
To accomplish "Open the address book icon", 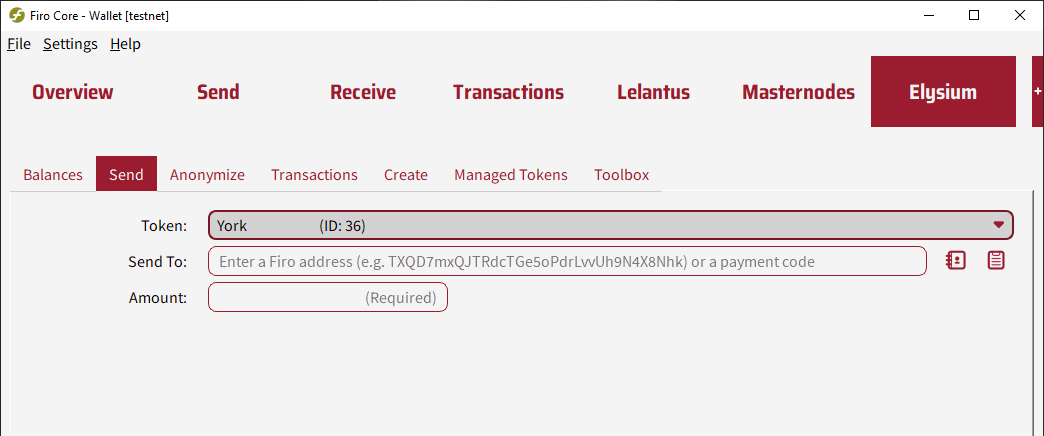I will click(x=955, y=261).
